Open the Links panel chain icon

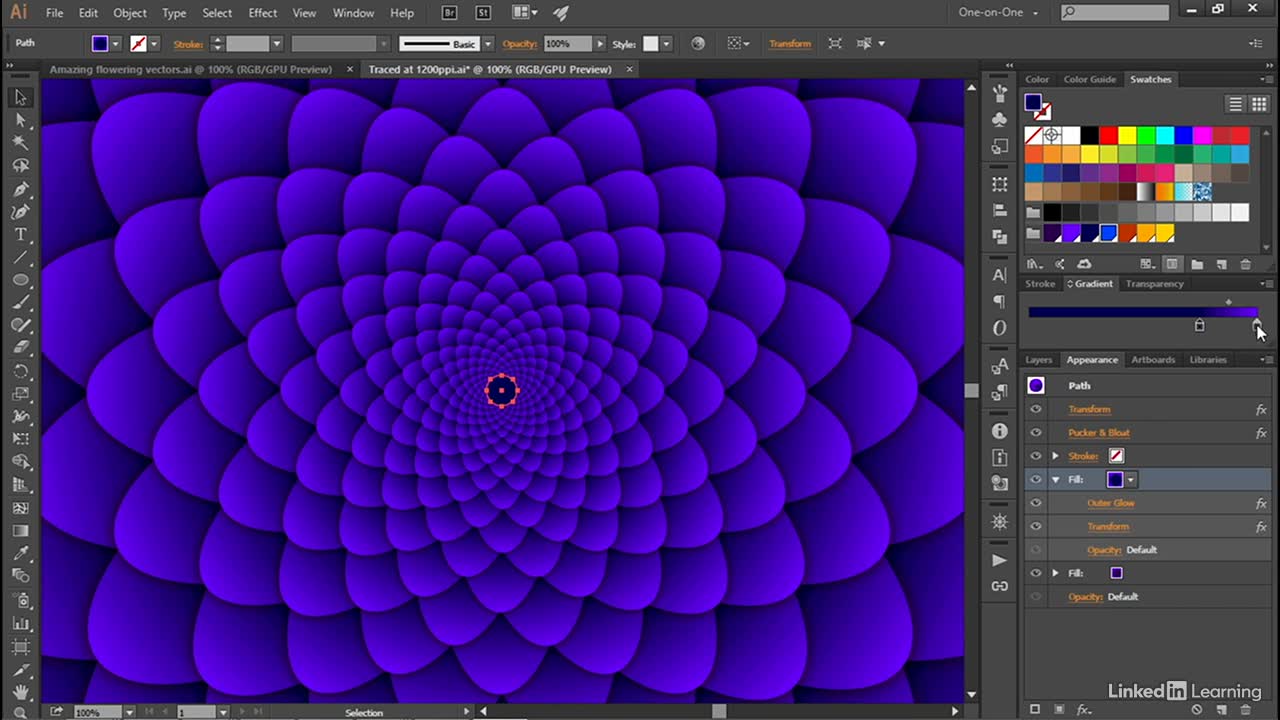point(1000,586)
